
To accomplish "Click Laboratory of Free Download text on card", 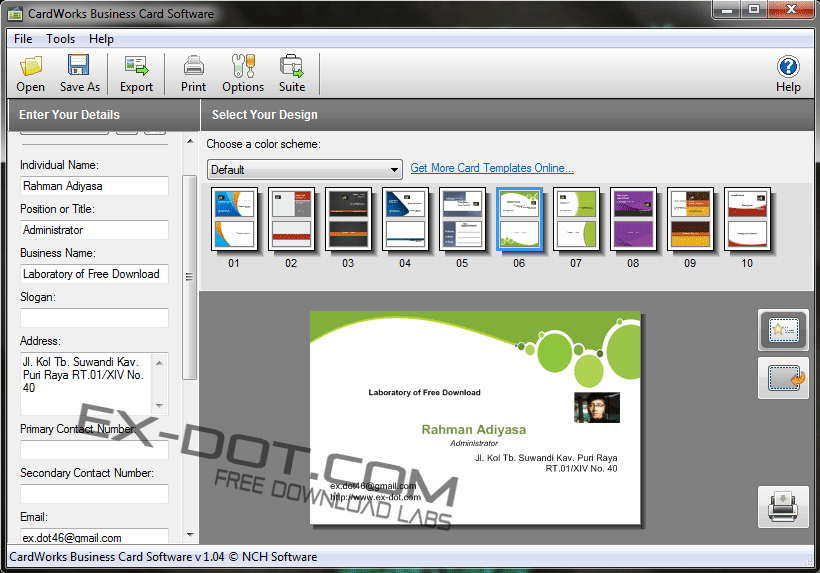I will tap(424, 393).
